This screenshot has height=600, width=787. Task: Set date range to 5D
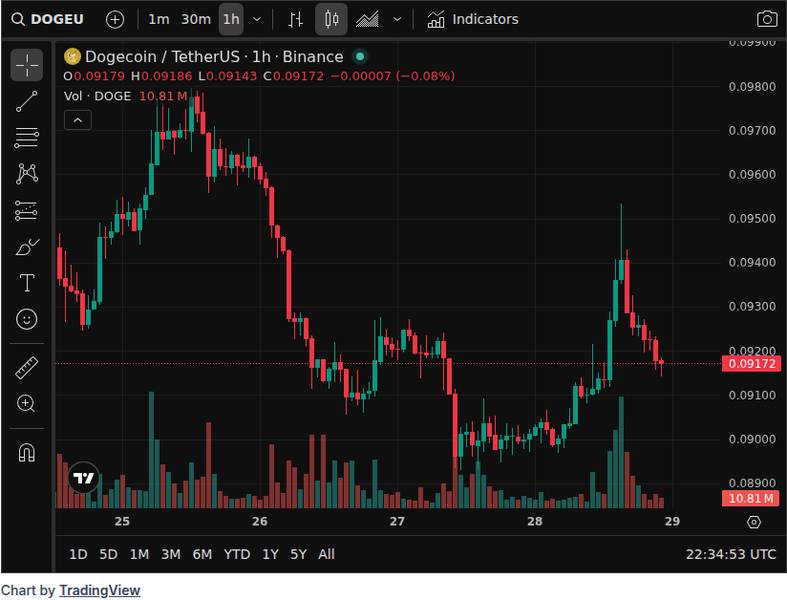coord(108,554)
